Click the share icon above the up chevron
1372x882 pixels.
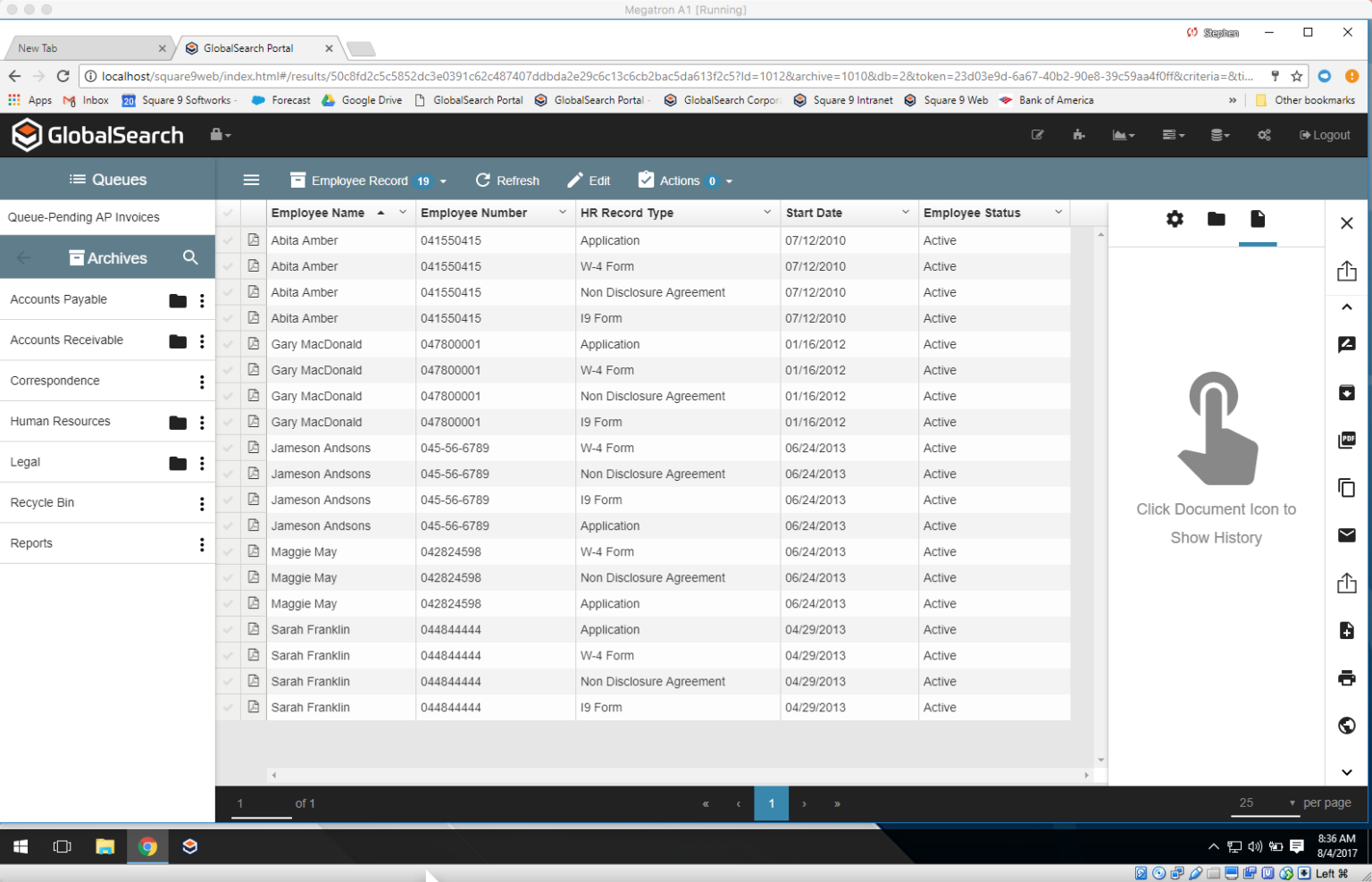click(1347, 271)
